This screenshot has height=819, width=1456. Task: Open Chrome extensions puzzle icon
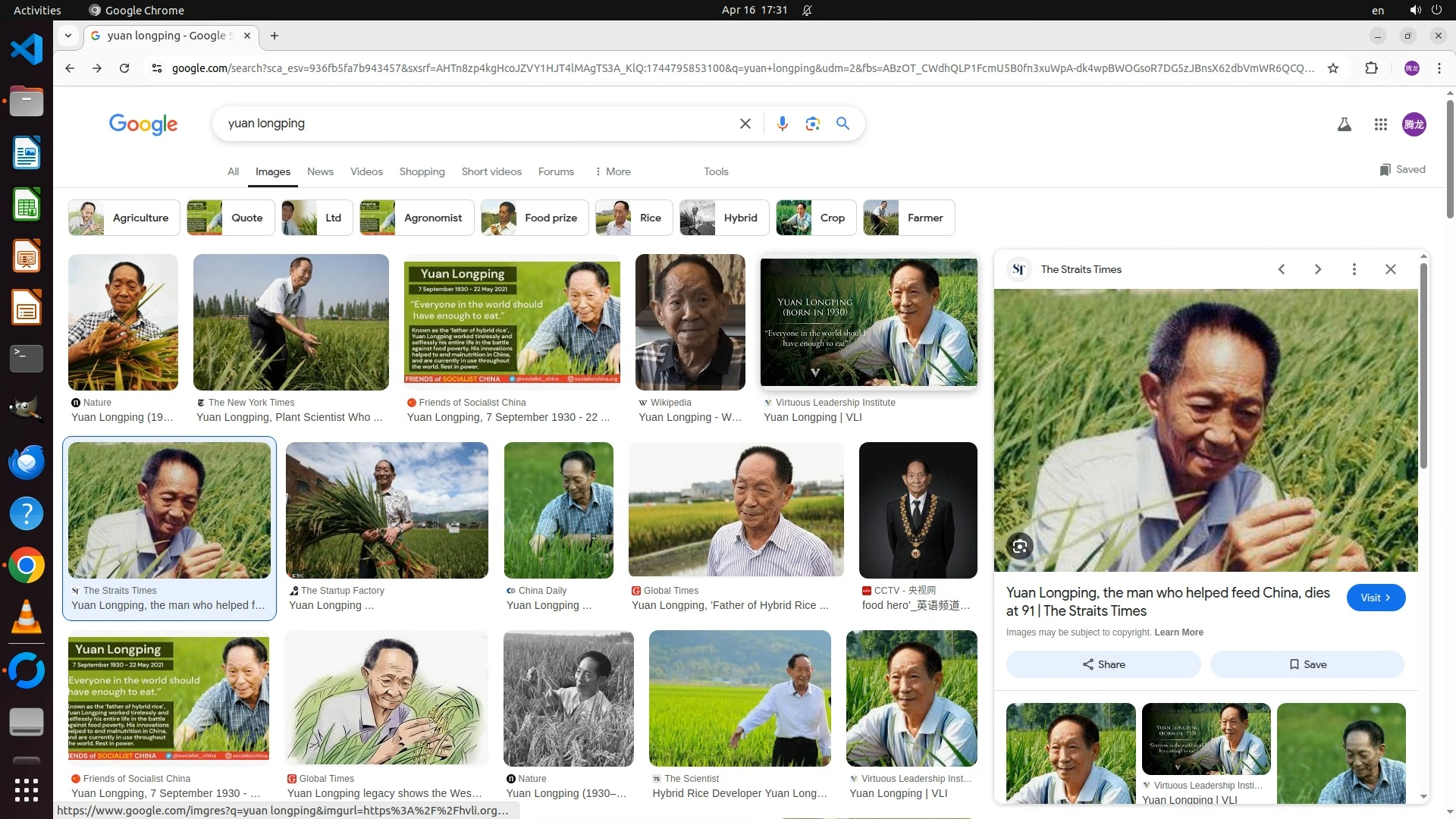[x=1371, y=68]
